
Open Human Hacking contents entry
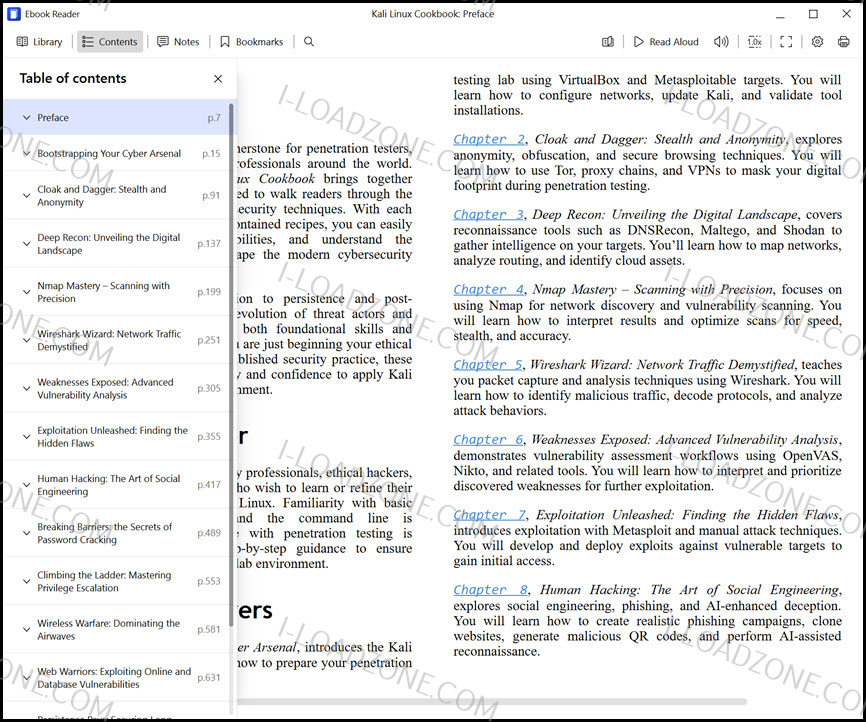pos(117,484)
